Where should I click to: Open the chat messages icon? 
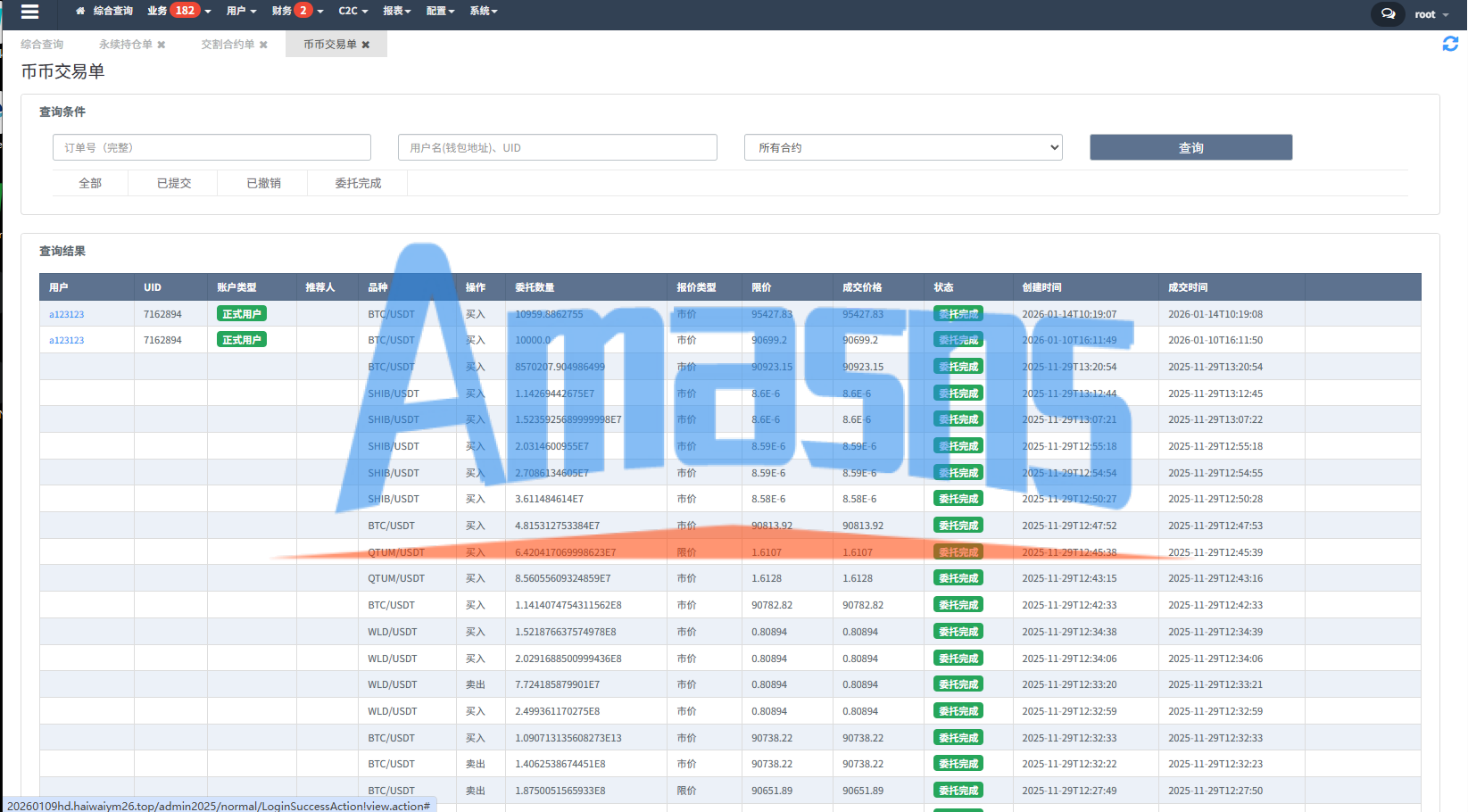tap(1388, 14)
